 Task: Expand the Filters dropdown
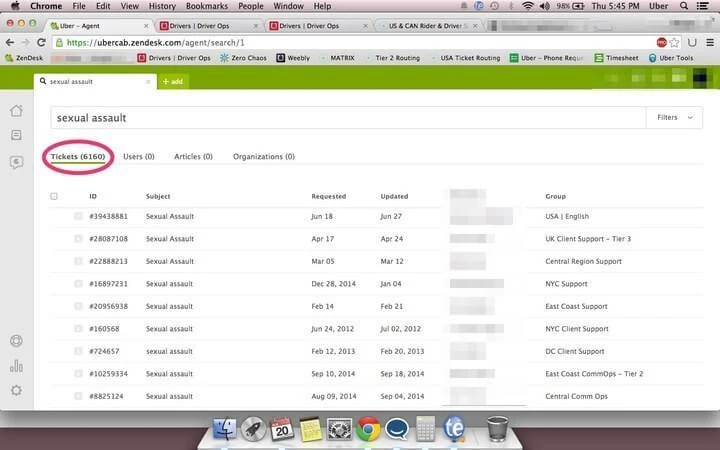(x=675, y=118)
